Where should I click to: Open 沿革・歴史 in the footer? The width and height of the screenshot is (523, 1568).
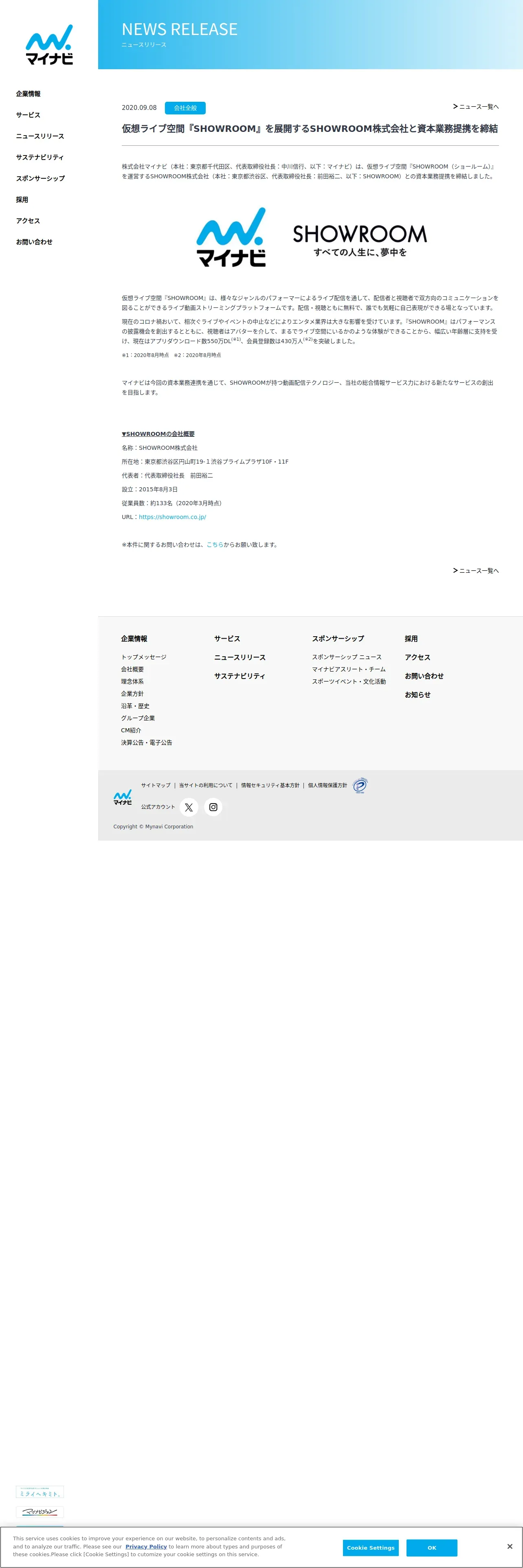[135, 705]
